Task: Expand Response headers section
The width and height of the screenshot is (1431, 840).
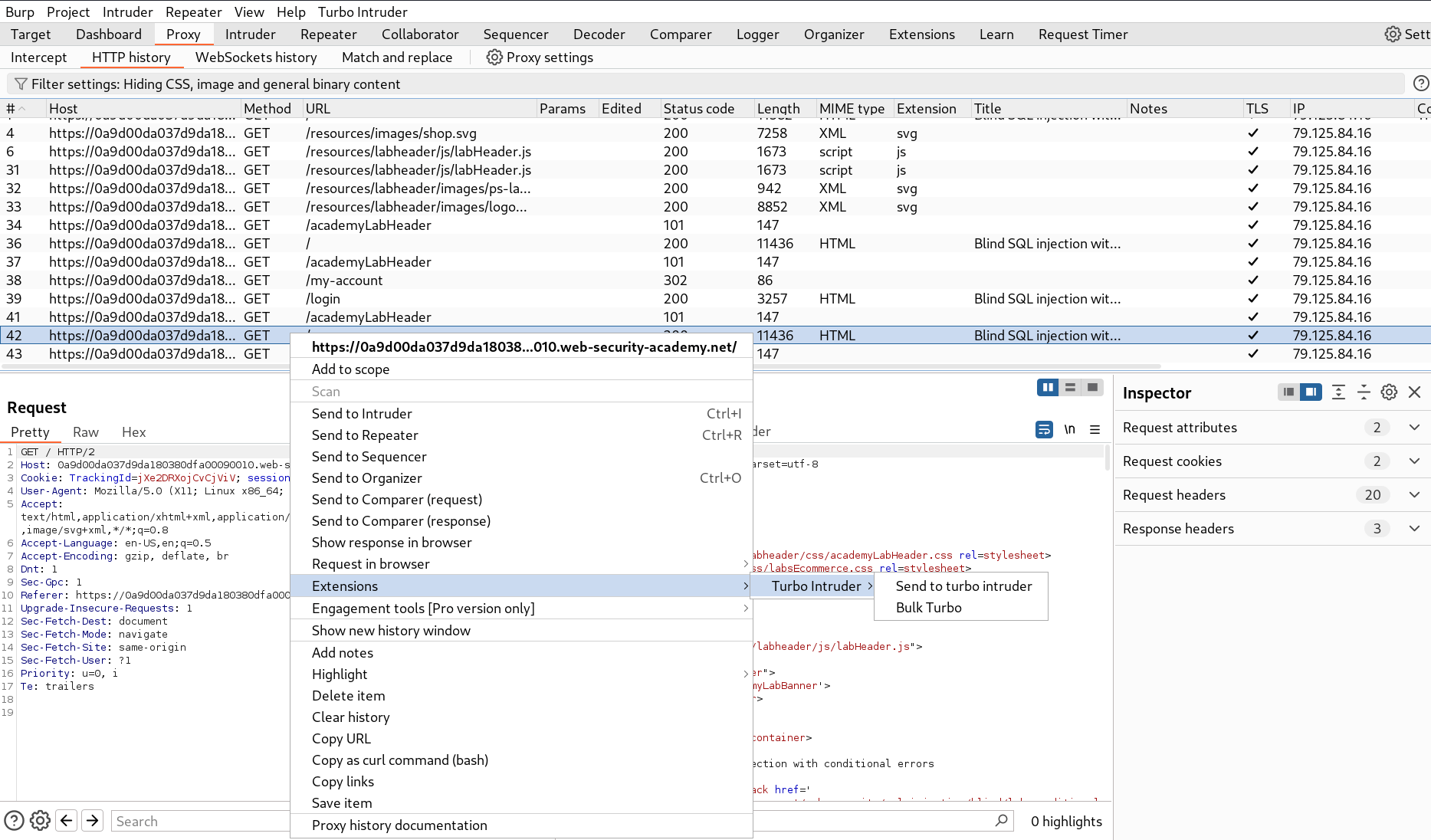Action: [x=1414, y=529]
